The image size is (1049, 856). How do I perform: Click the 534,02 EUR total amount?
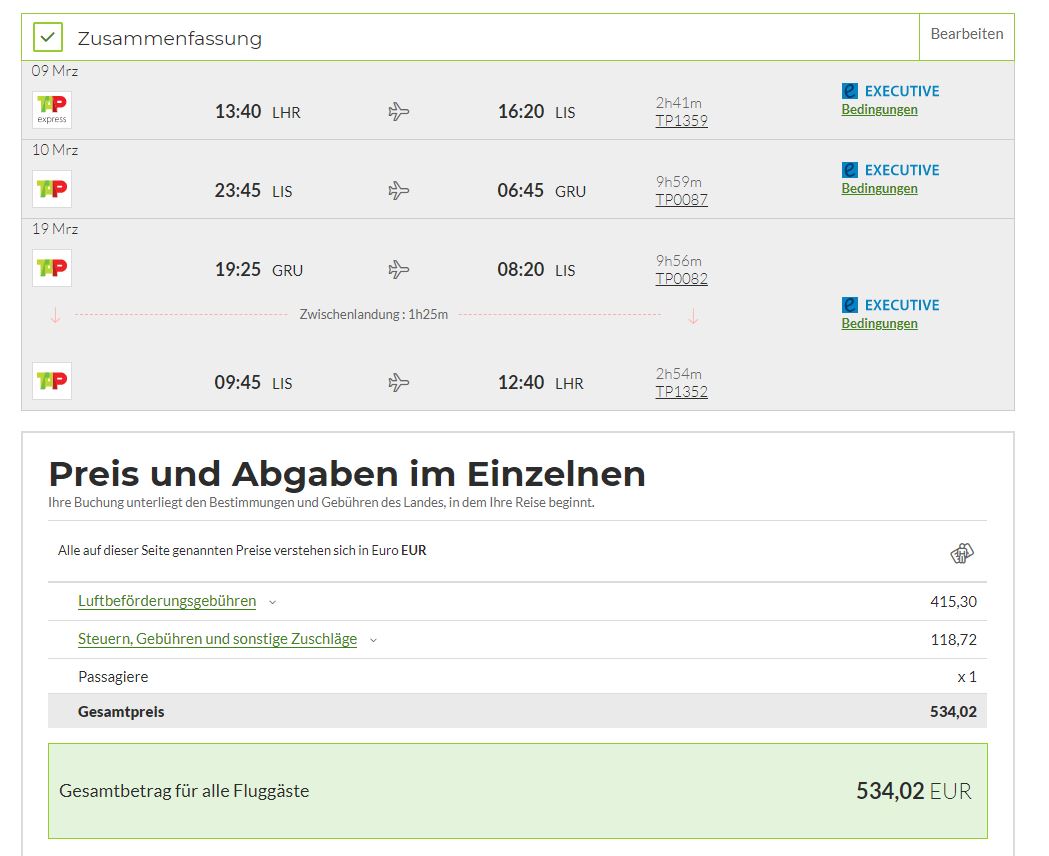point(914,791)
